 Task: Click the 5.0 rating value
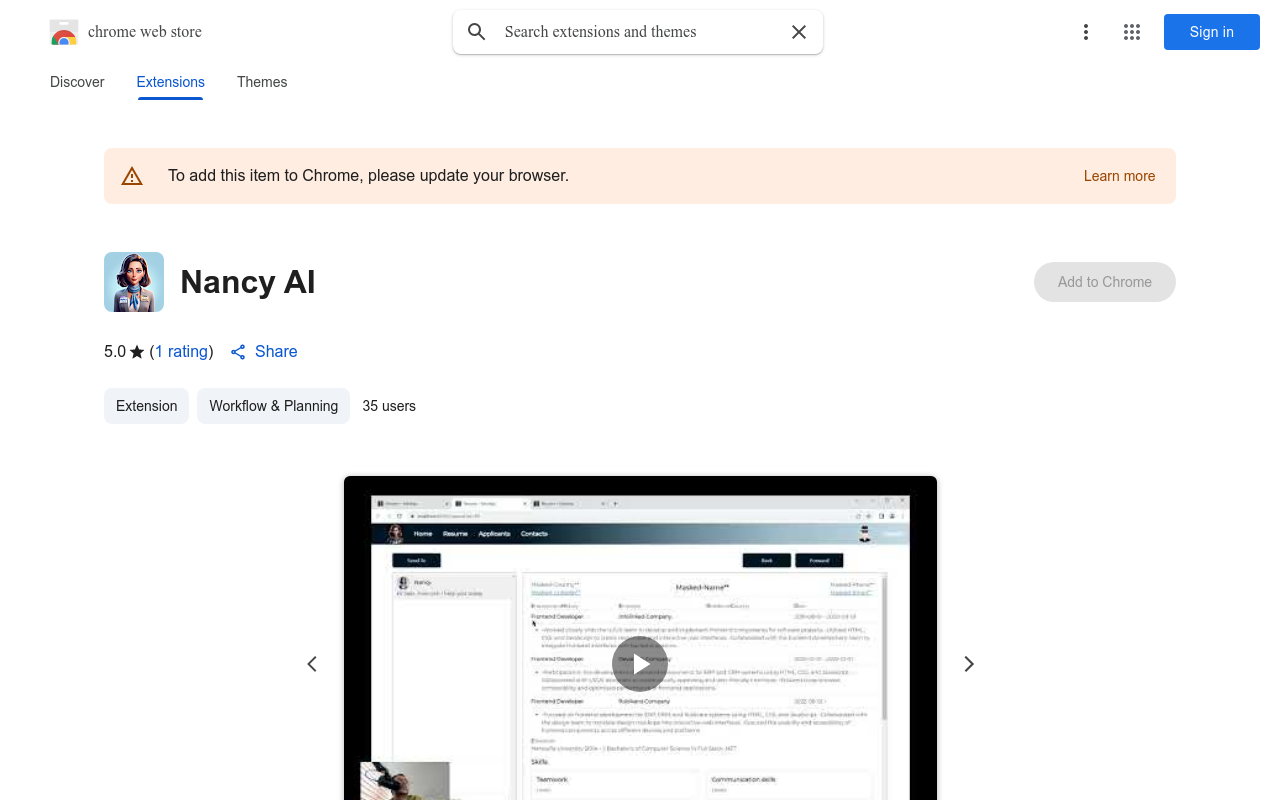(115, 352)
